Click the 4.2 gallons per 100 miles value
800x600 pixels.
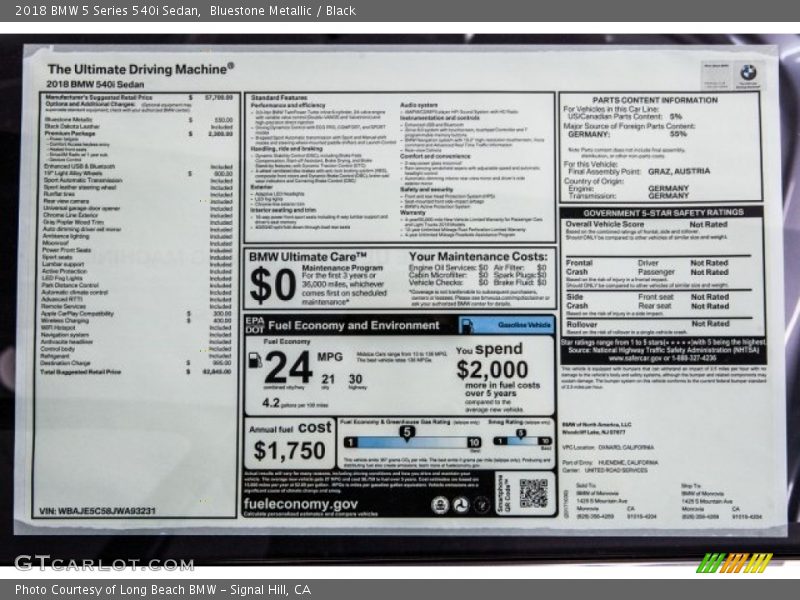[x=270, y=403]
